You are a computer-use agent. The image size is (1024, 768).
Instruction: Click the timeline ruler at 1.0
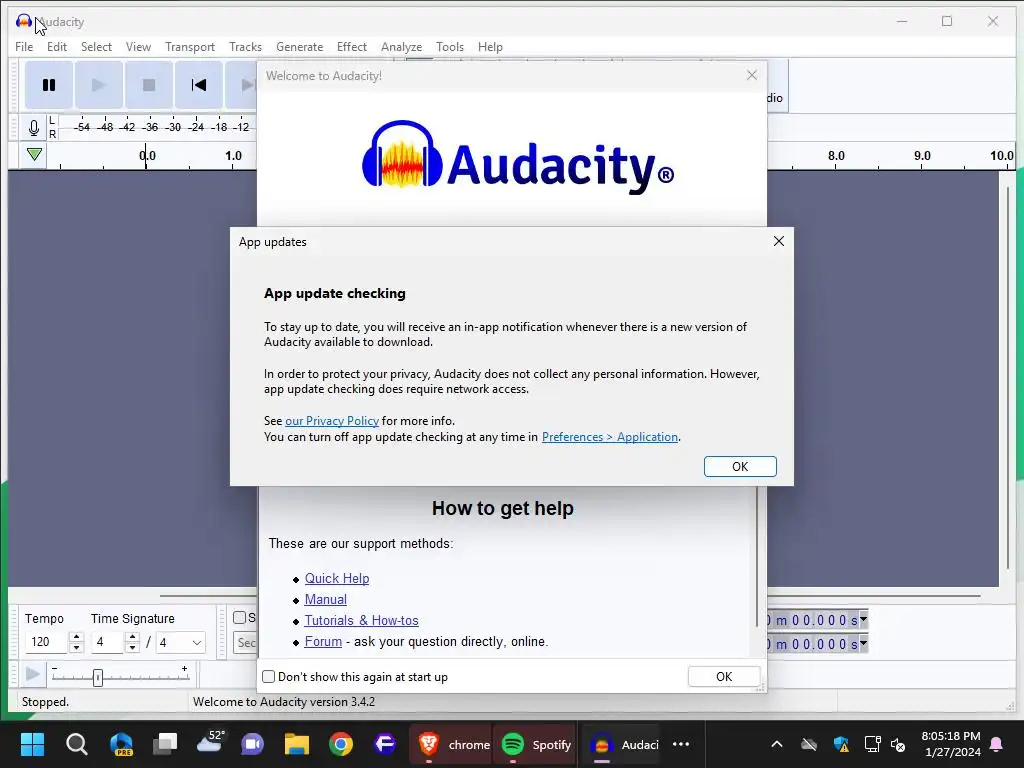pos(233,157)
